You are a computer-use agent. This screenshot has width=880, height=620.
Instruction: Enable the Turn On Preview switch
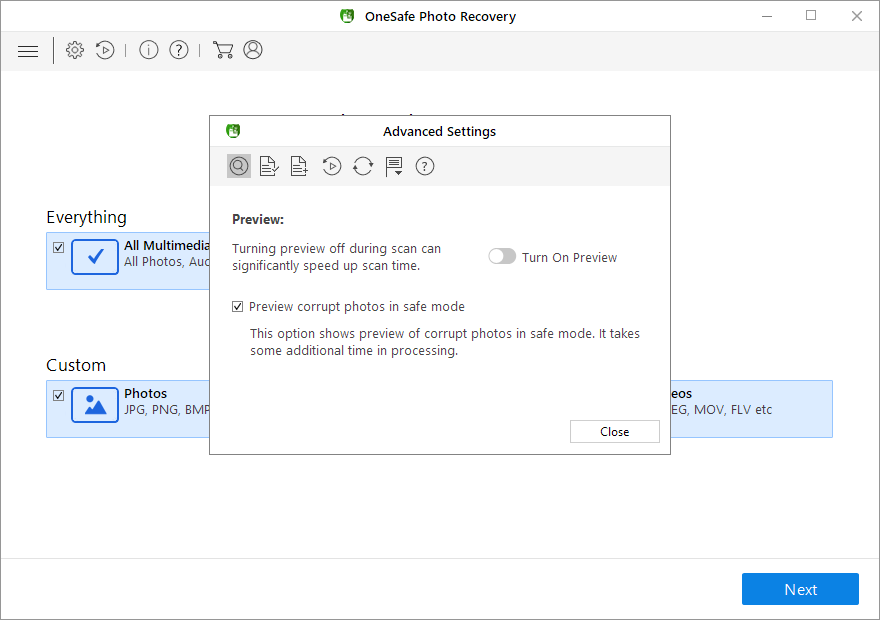(x=502, y=256)
